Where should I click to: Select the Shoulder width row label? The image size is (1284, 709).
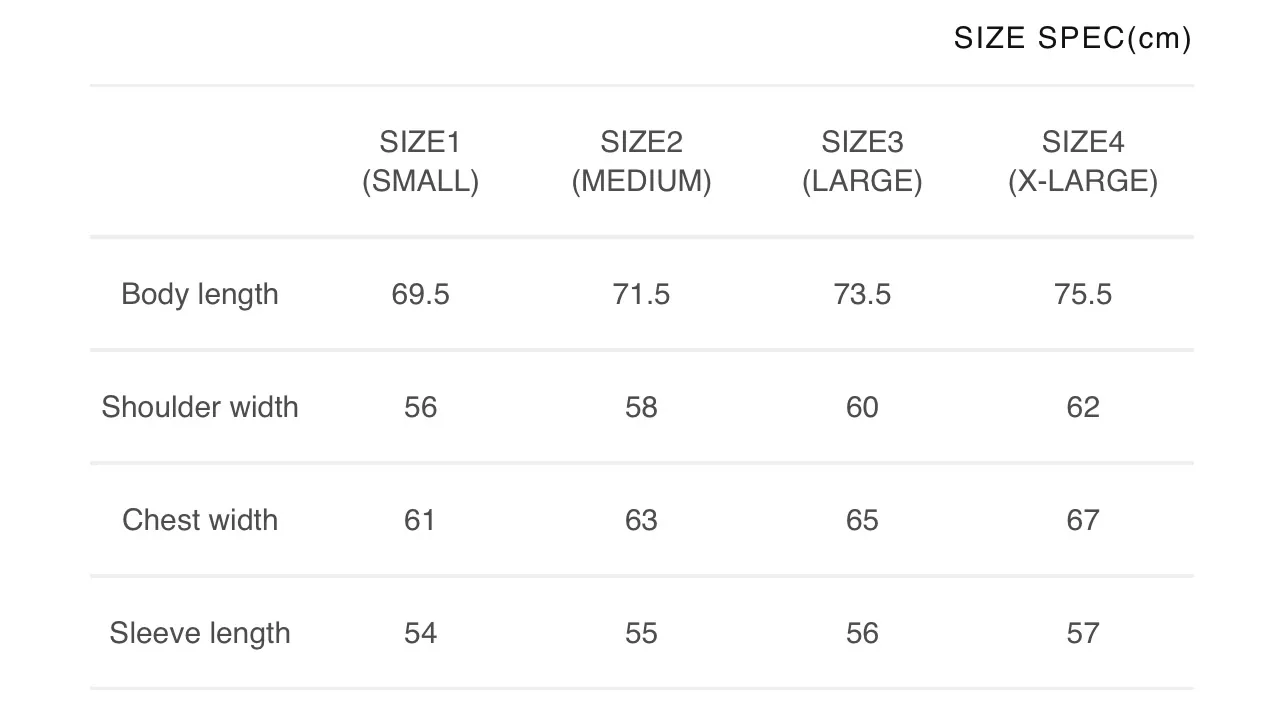tap(200, 407)
